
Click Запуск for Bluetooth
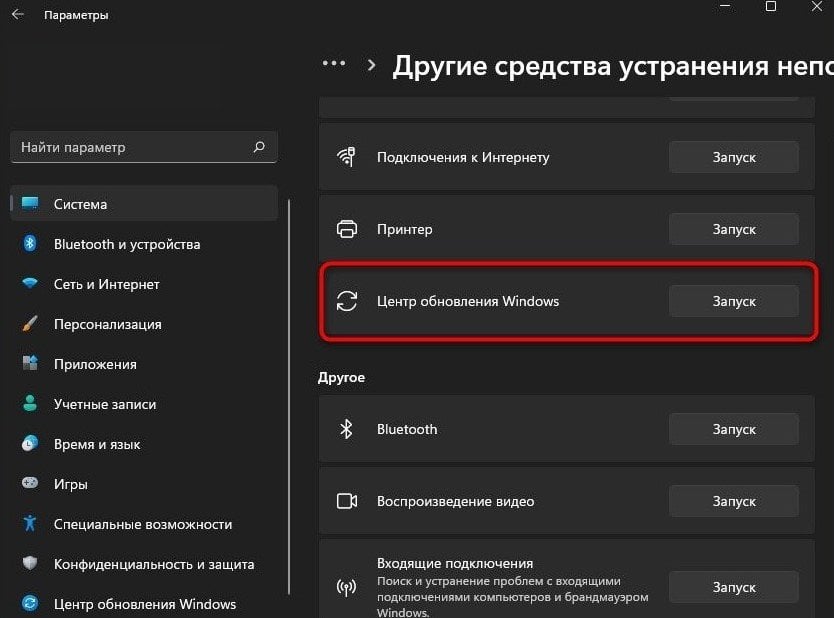tap(733, 429)
